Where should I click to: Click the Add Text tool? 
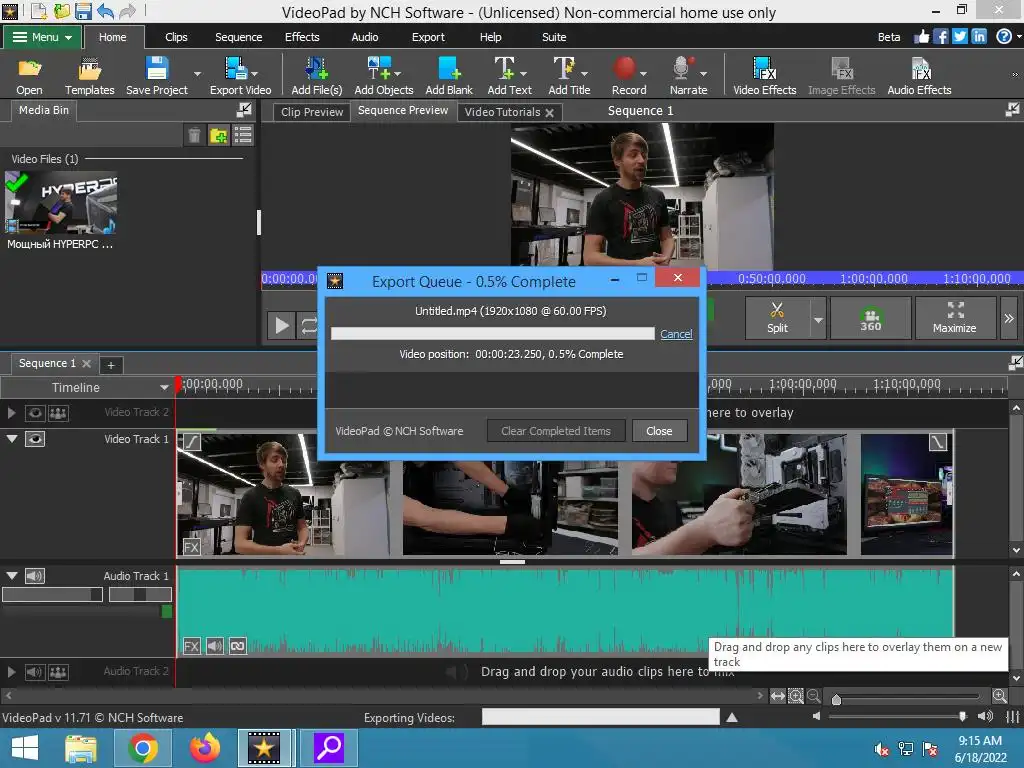pyautogui.click(x=509, y=76)
